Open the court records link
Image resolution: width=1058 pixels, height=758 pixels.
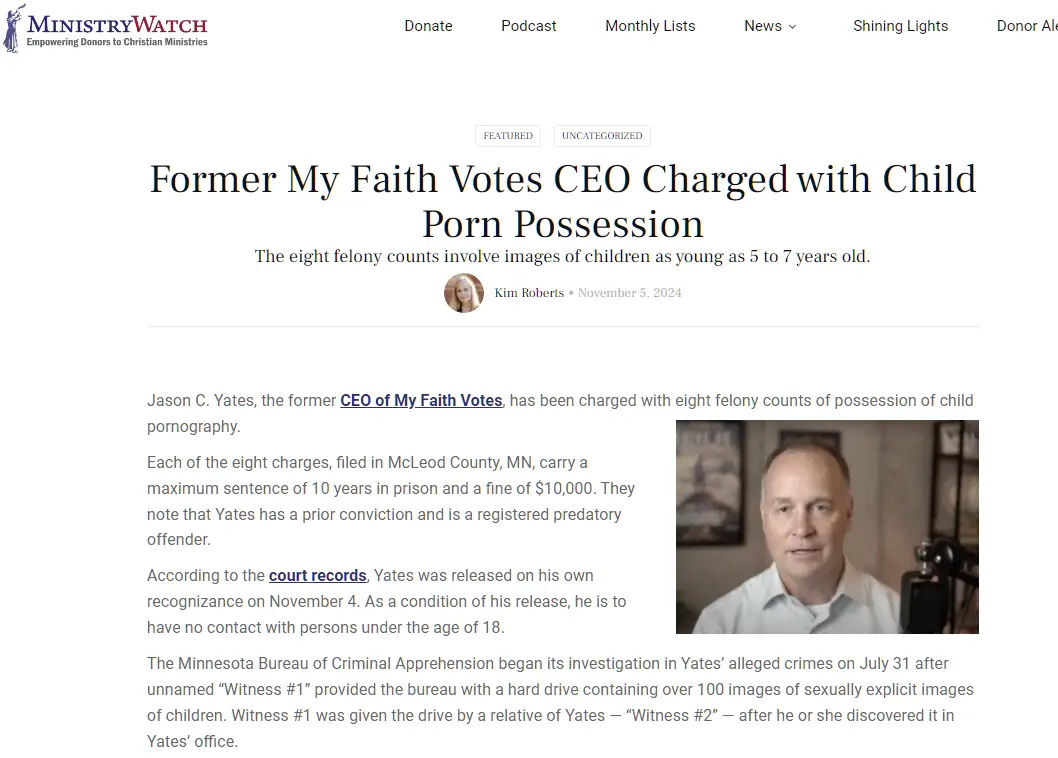[x=318, y=575]
